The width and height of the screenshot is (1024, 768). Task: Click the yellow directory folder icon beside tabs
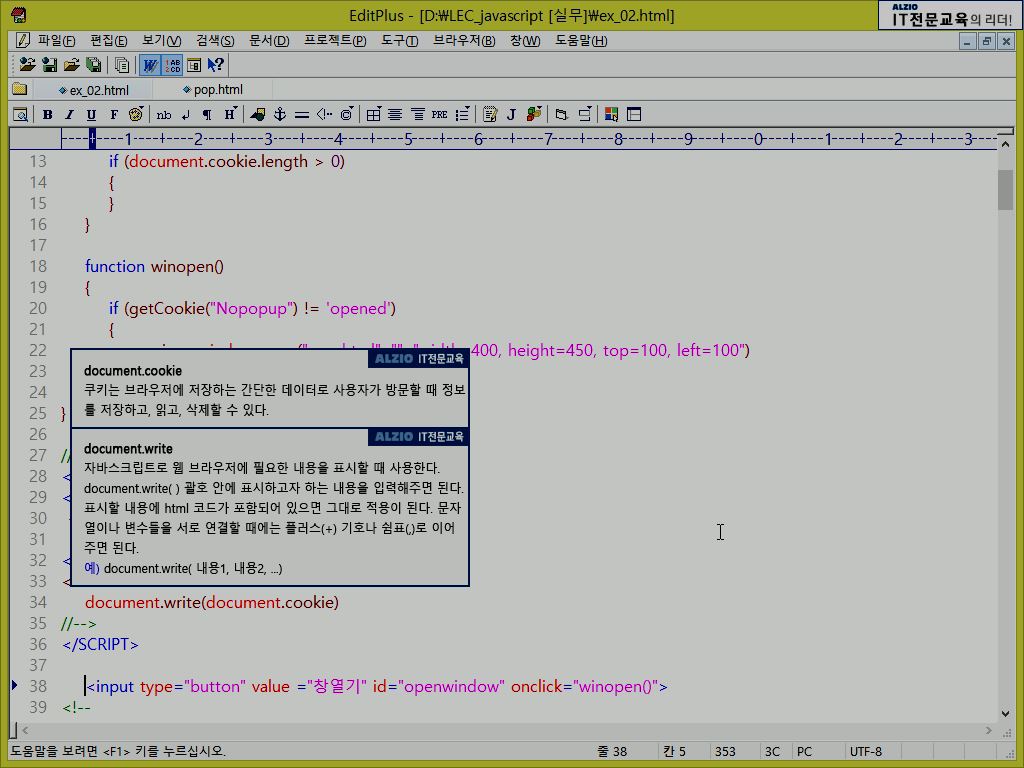click(x=20, y=89)
